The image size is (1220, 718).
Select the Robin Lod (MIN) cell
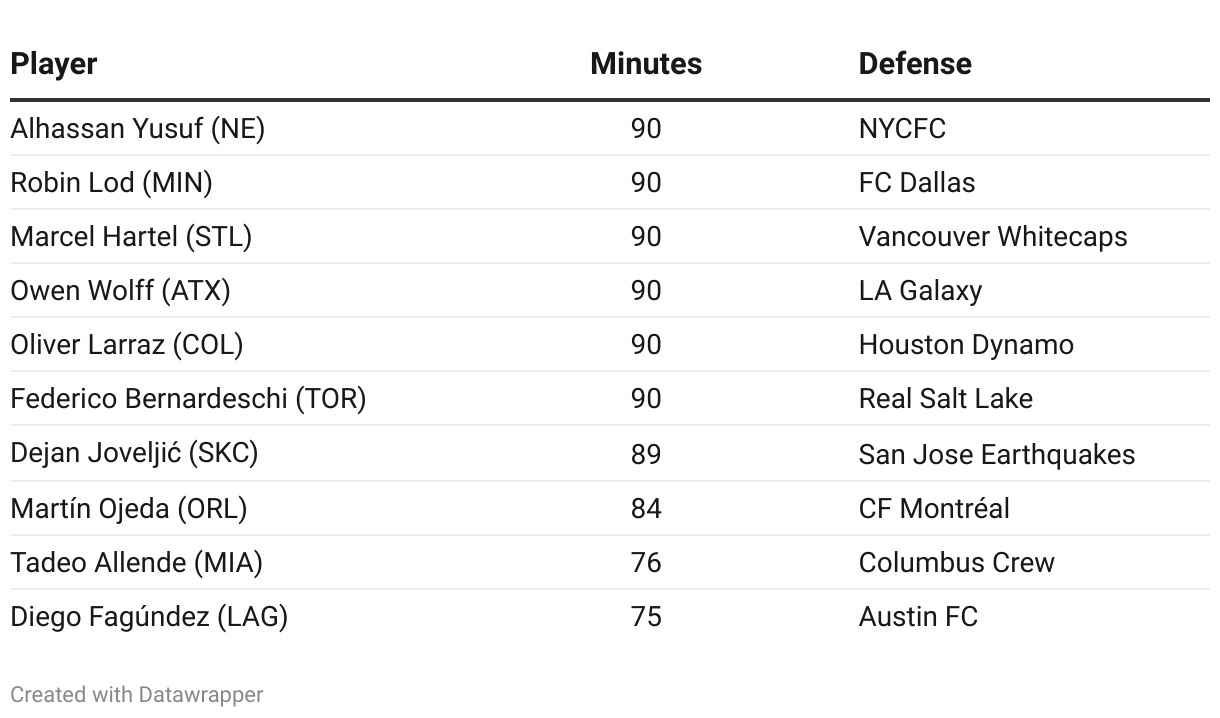pyautogui.click(x=111, y=183)
